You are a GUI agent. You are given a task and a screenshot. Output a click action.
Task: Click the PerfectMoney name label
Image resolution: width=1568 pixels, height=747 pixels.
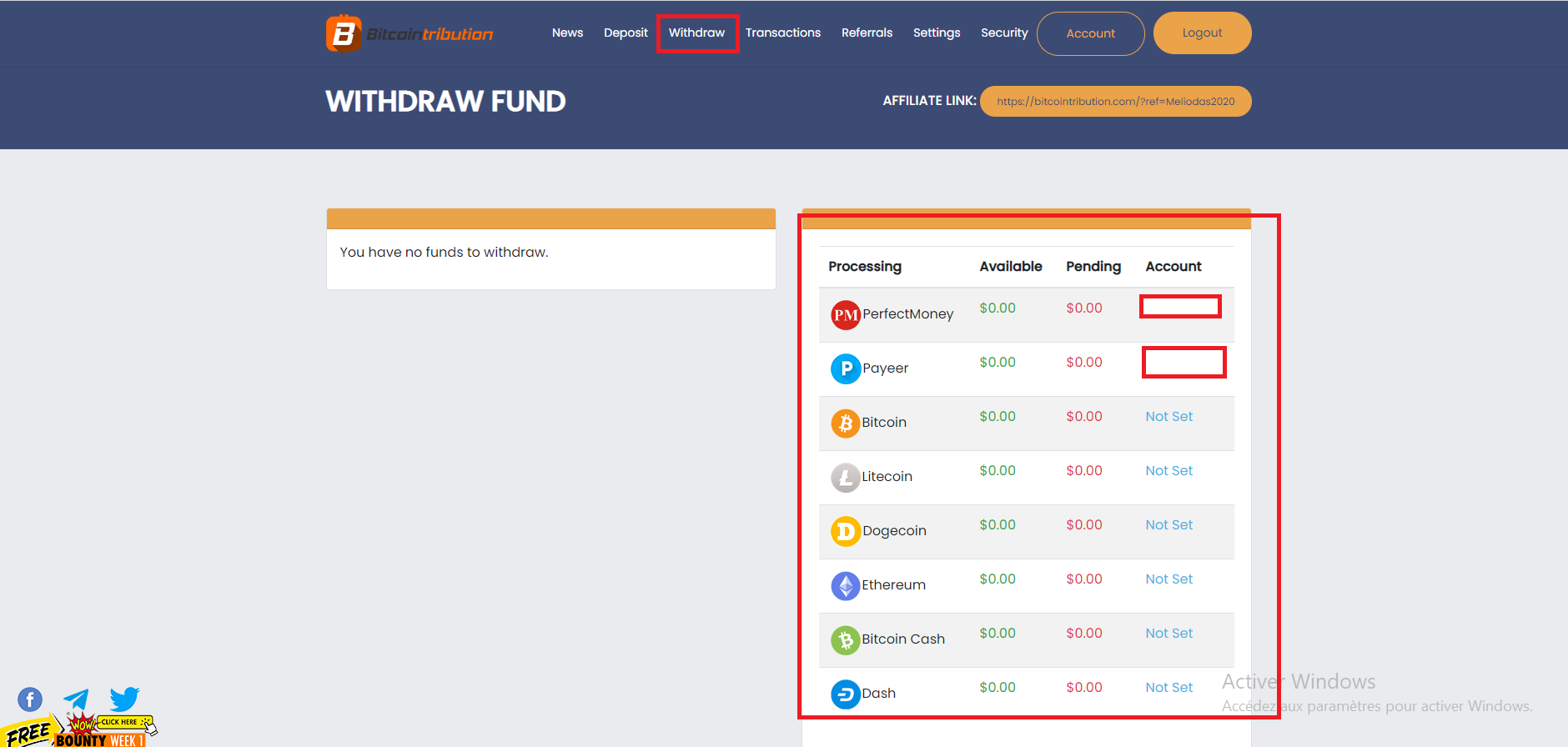(x=907, y=314)
